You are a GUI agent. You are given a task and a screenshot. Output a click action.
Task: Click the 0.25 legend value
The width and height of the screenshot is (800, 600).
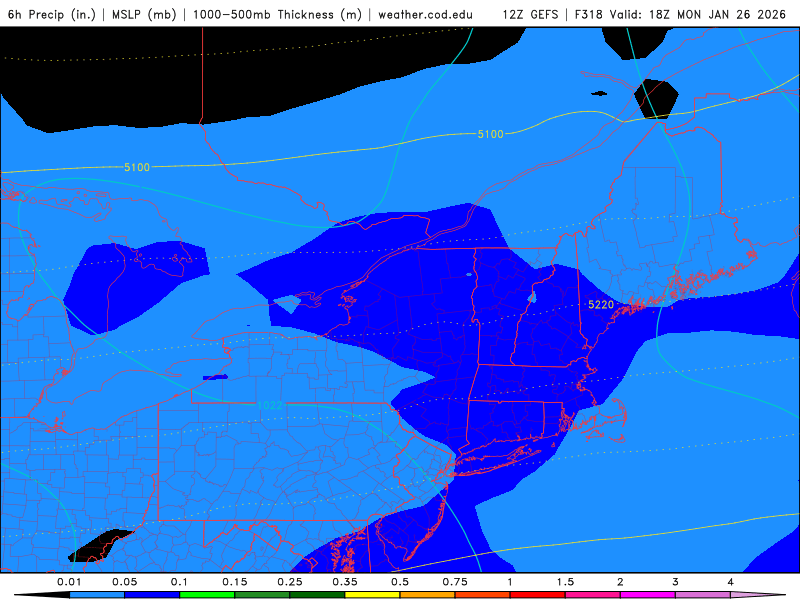point(290,582)
